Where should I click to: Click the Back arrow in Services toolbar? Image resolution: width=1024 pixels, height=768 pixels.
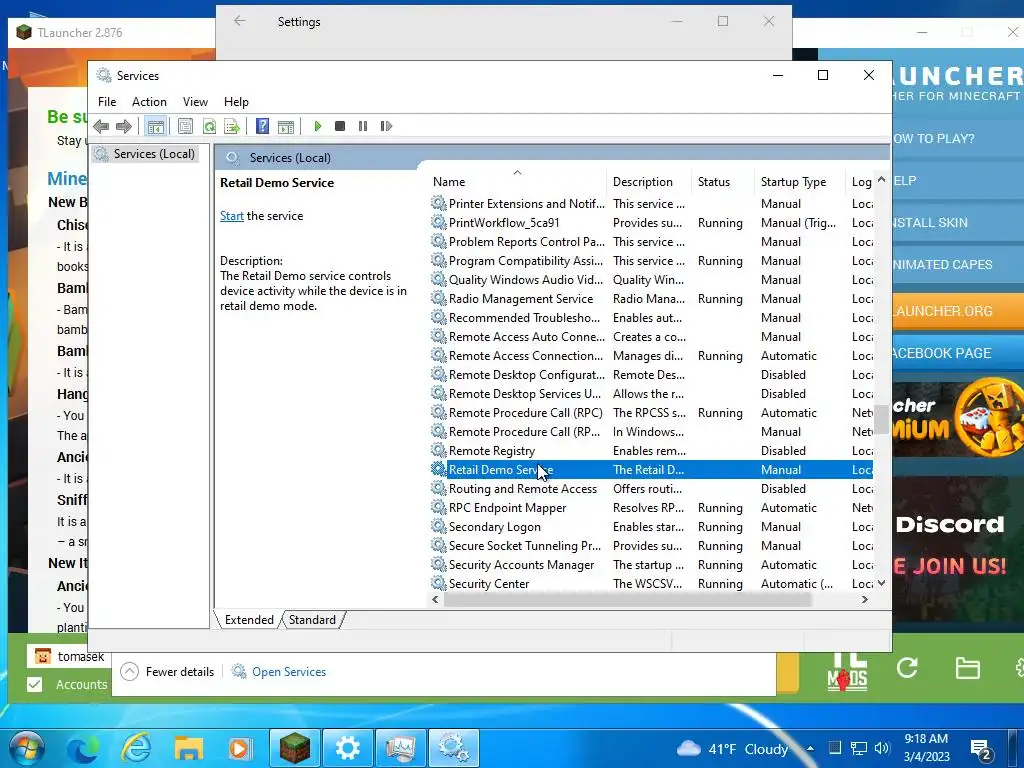click(101, 126)
